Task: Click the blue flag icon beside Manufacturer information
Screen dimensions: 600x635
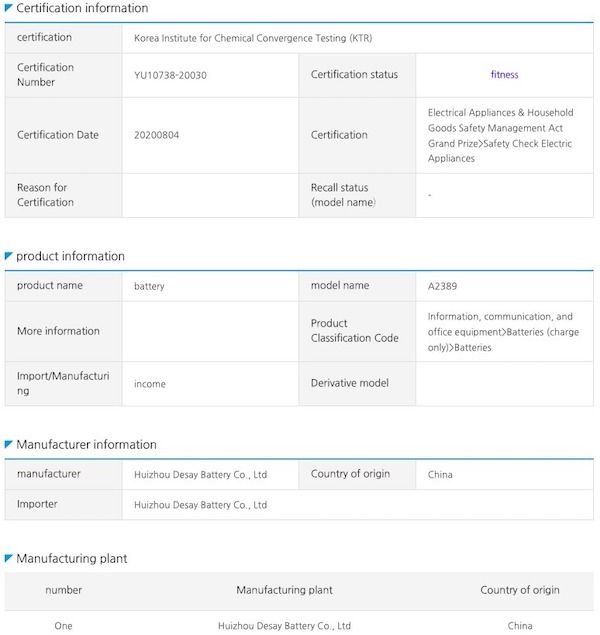Action: click(x=8, y=444)
